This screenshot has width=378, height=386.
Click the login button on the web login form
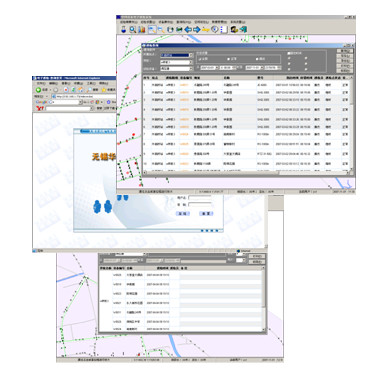[x=183, y=214]
